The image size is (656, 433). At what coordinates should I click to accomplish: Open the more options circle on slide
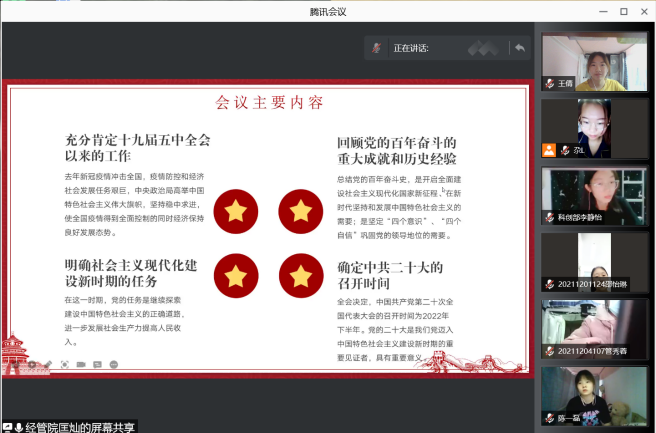click(x=113, y=364)
